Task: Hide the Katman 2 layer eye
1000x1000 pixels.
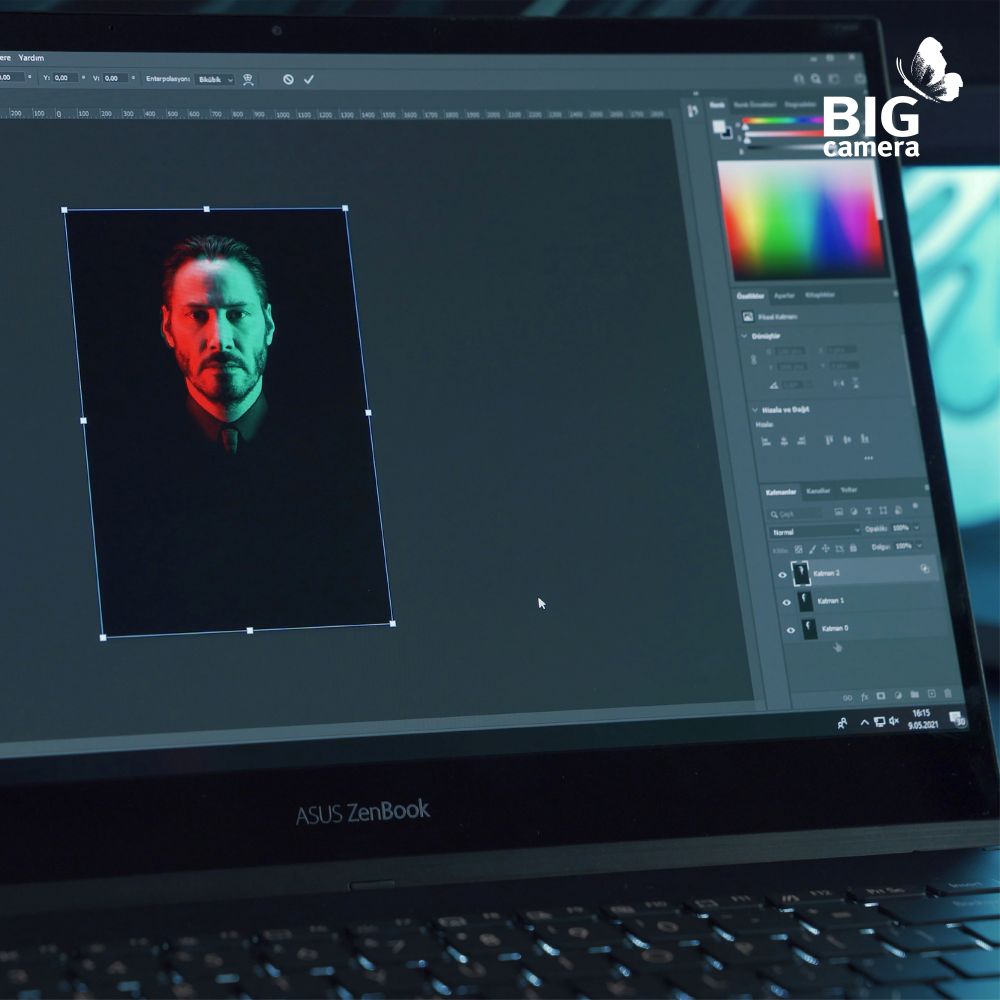Action: click(783, 575)
